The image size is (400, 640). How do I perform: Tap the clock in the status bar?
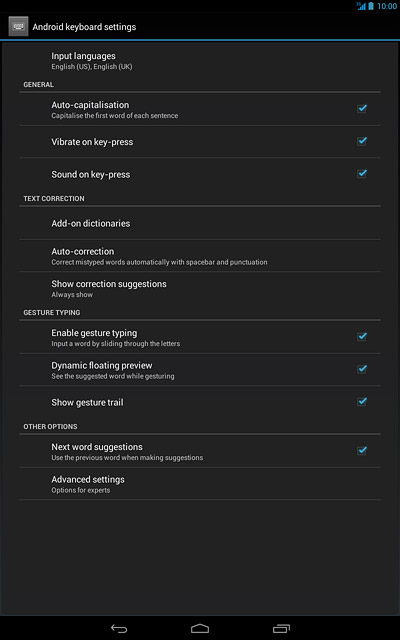pyautogui.click(x=387, y=6)
